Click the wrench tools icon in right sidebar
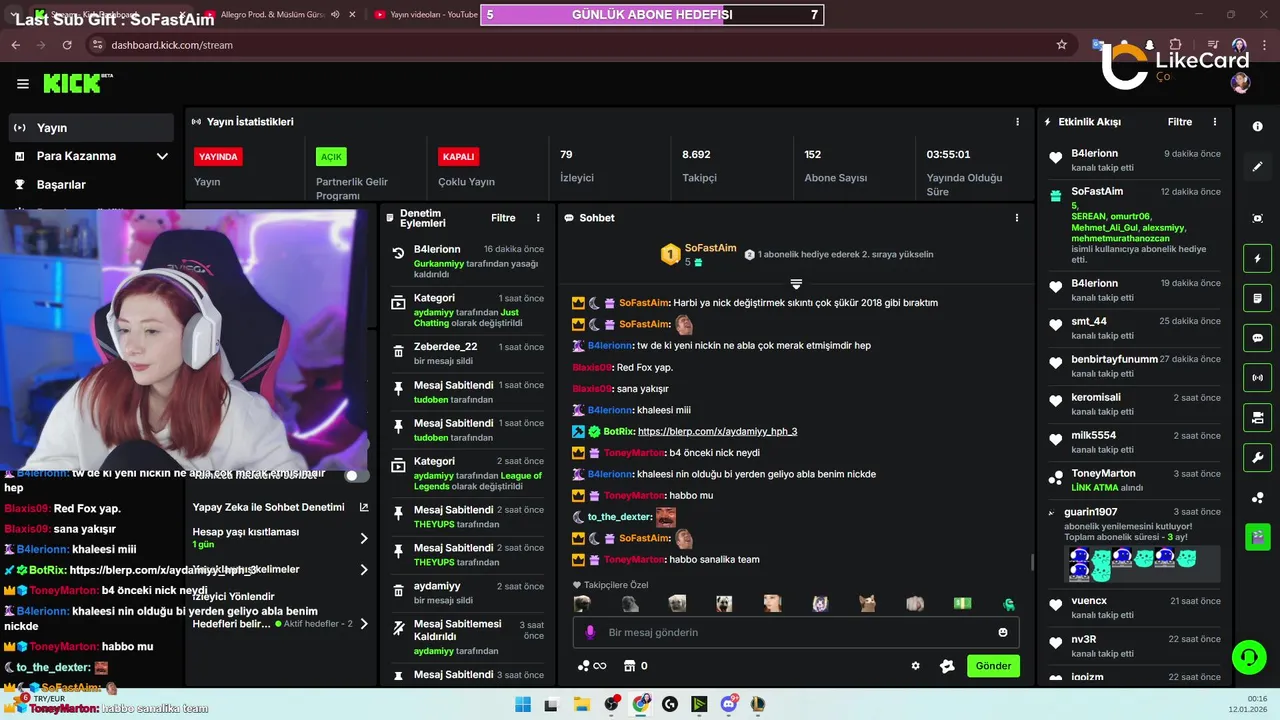The width and height of the screenshot is (1280, 720). pos(1257,458)
